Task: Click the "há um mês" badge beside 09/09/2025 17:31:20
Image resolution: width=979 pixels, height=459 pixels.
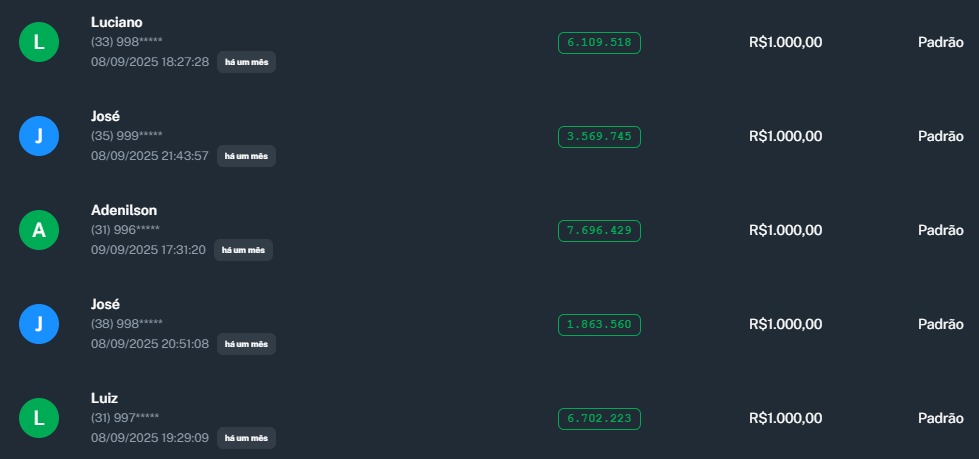Action: tap(243, 250)
